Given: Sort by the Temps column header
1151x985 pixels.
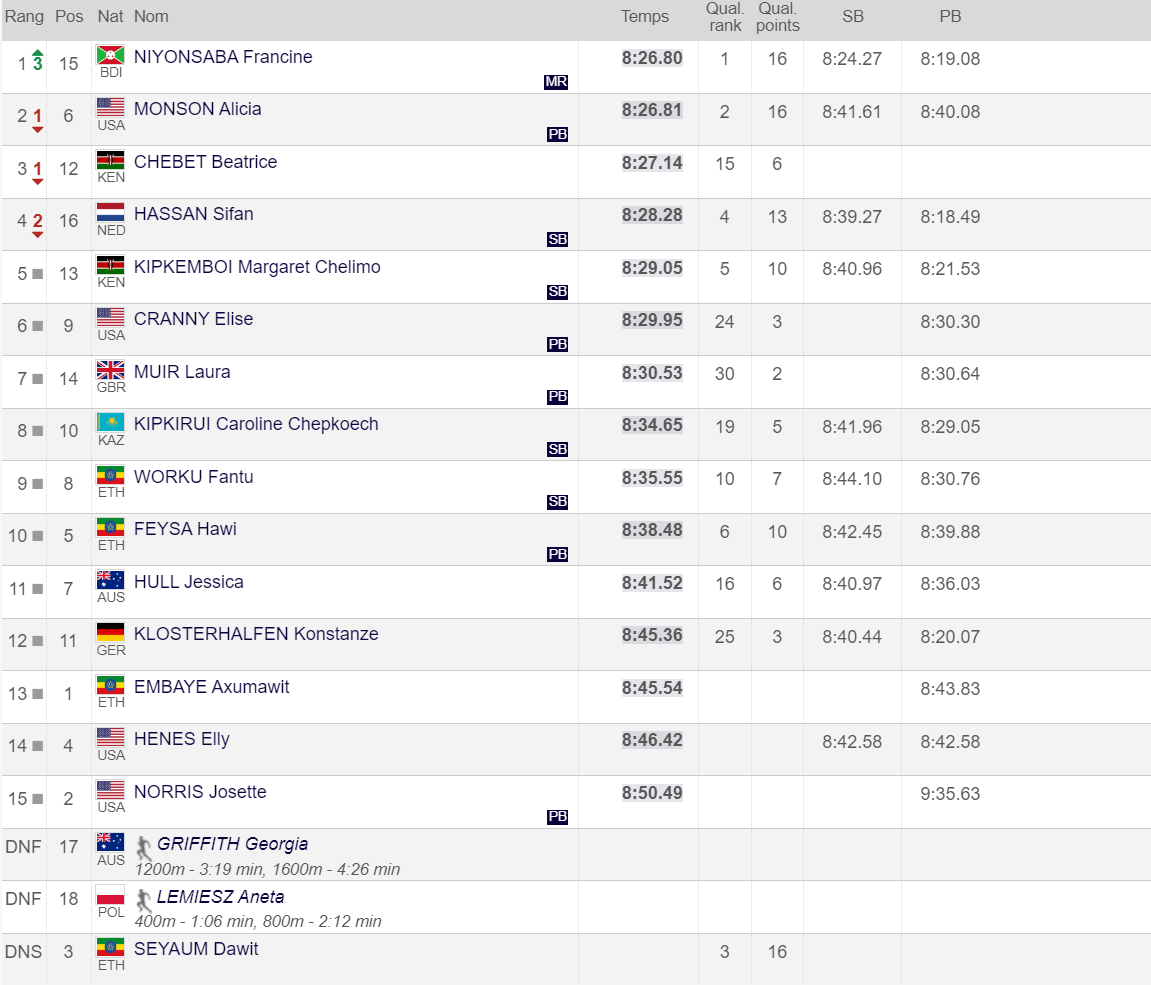Looking at the screenshot, I should point(645,17).
